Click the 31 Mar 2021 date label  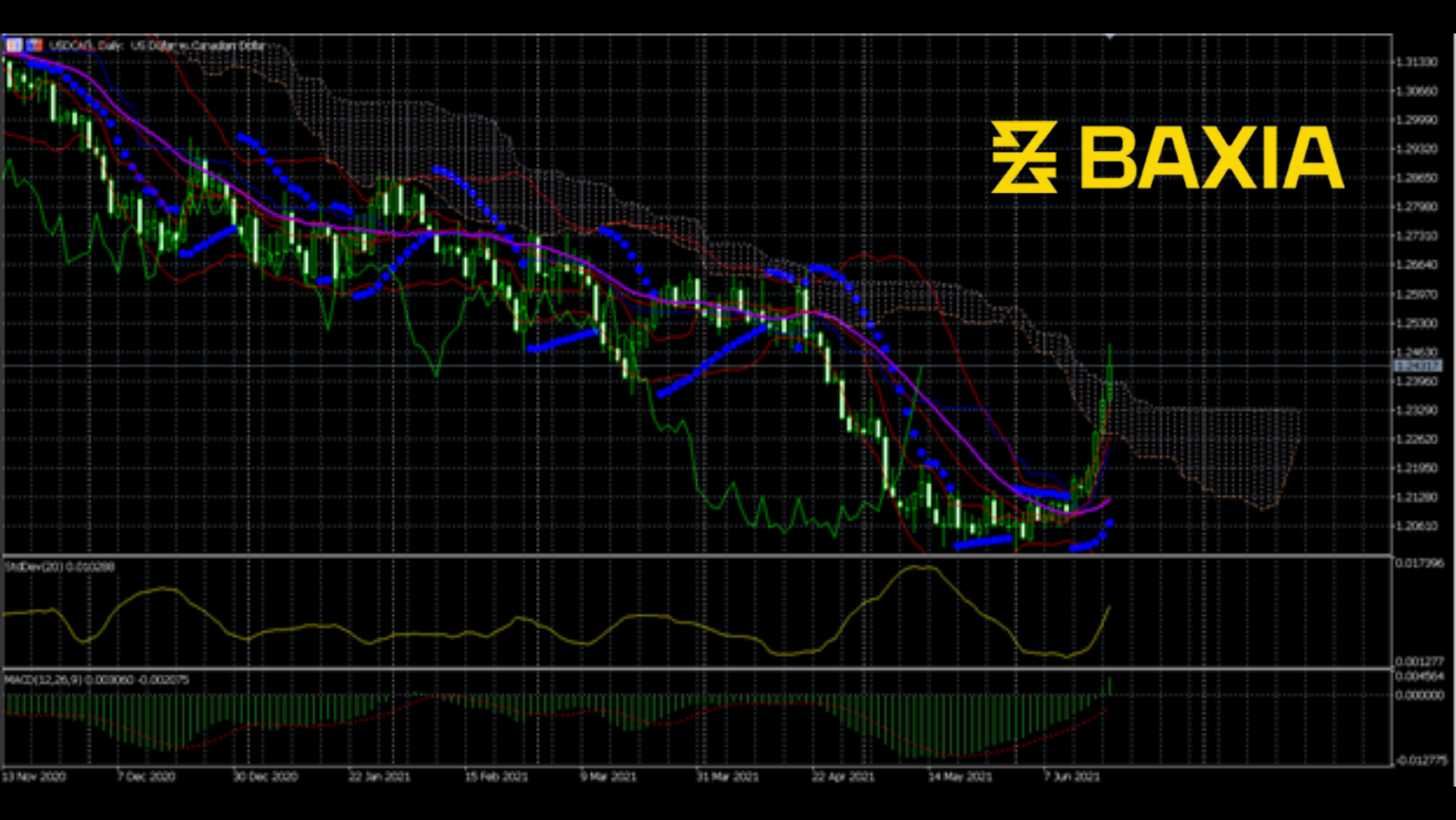727,777
